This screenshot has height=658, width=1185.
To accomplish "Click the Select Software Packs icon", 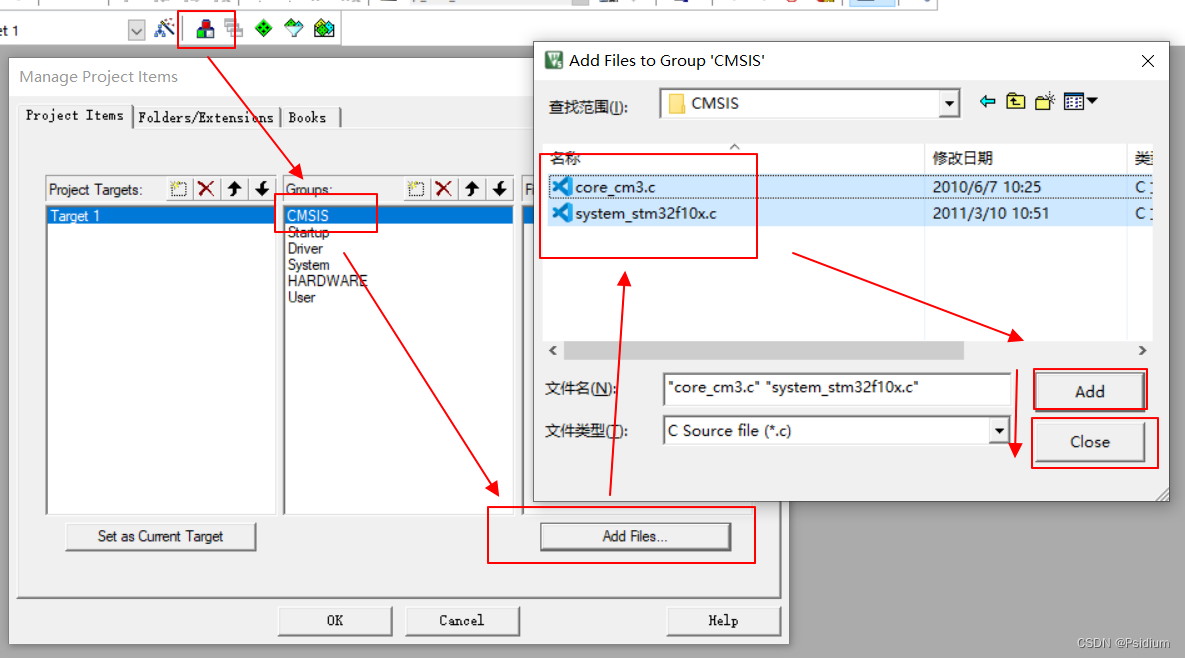I will point(324,29).
